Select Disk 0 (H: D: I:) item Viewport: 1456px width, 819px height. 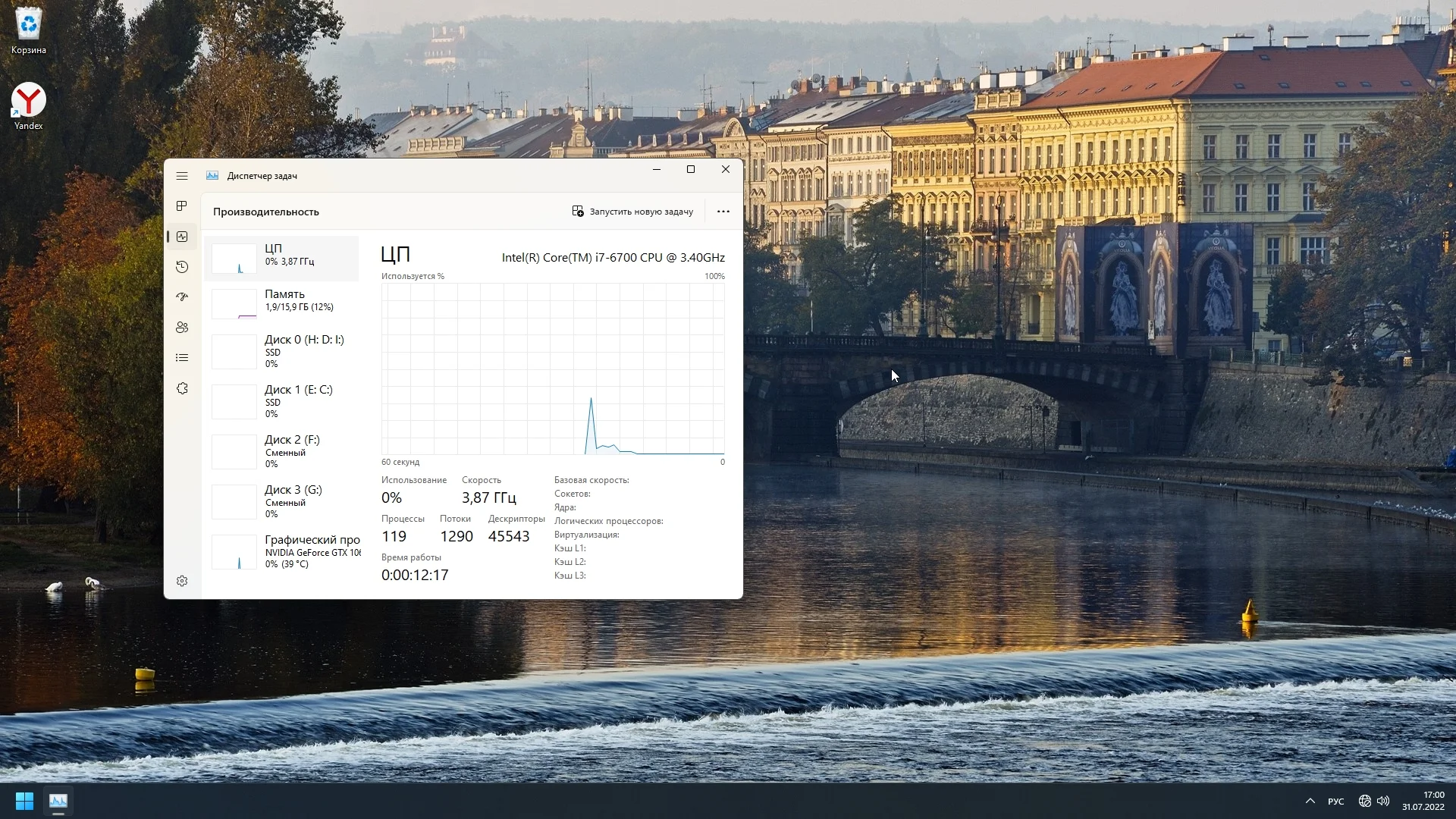pos(282,351)
